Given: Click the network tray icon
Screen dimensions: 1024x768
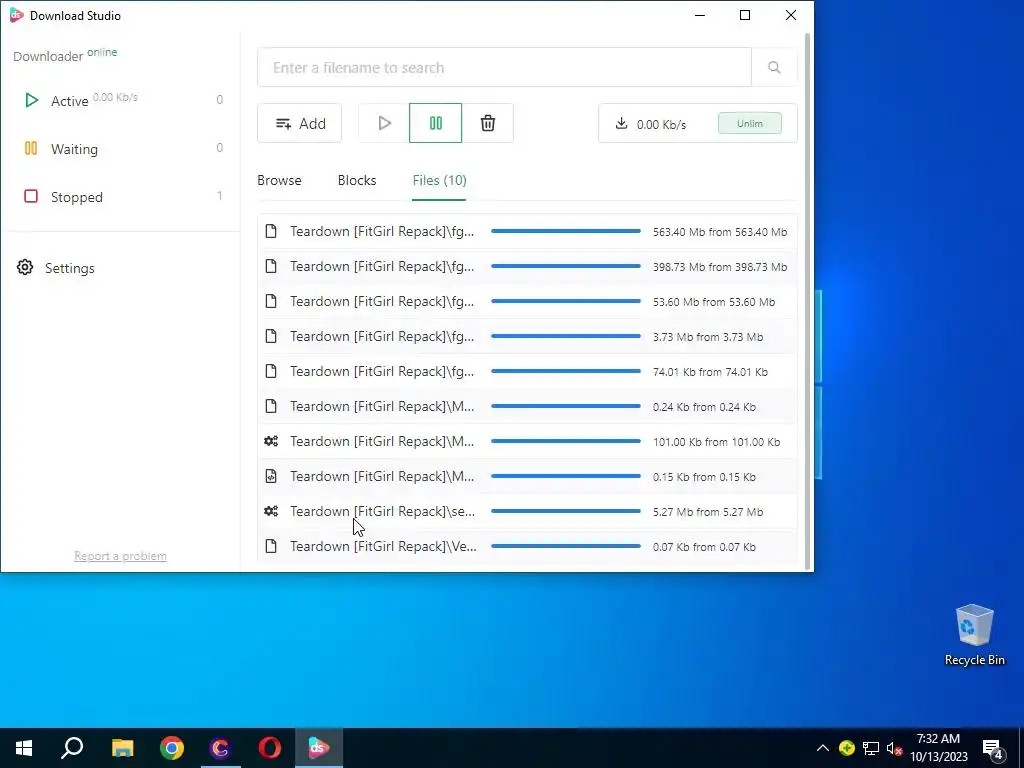Looking at the screenshot, I should tap(871, 748).
